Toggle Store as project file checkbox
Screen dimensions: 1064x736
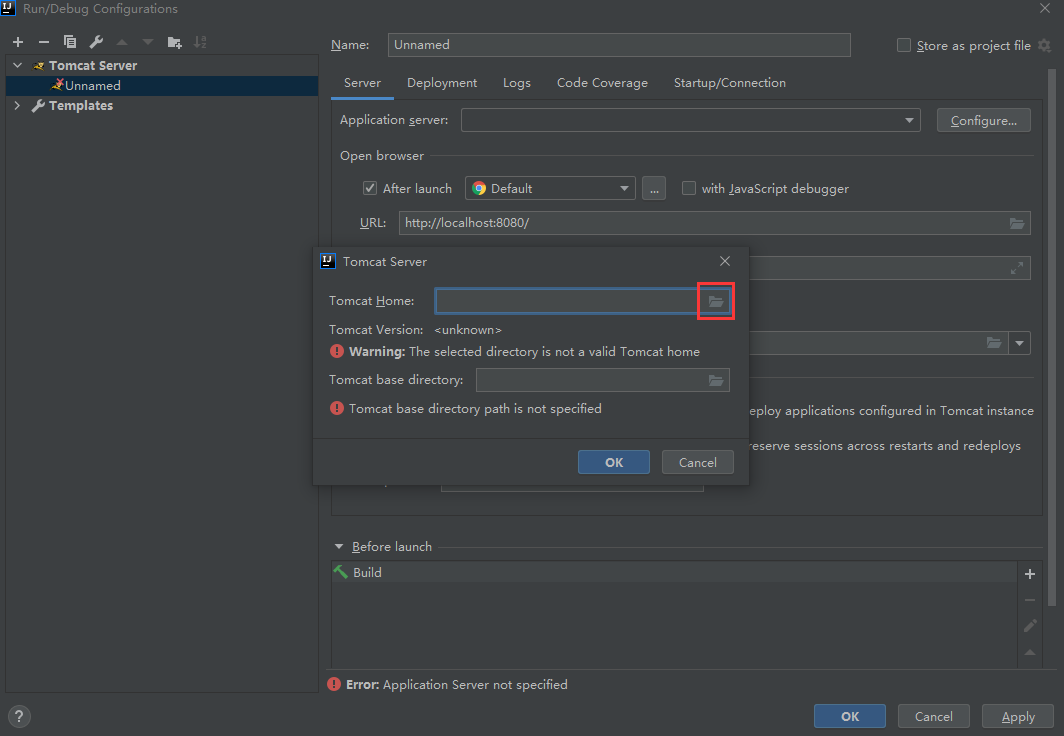[904, 45]
